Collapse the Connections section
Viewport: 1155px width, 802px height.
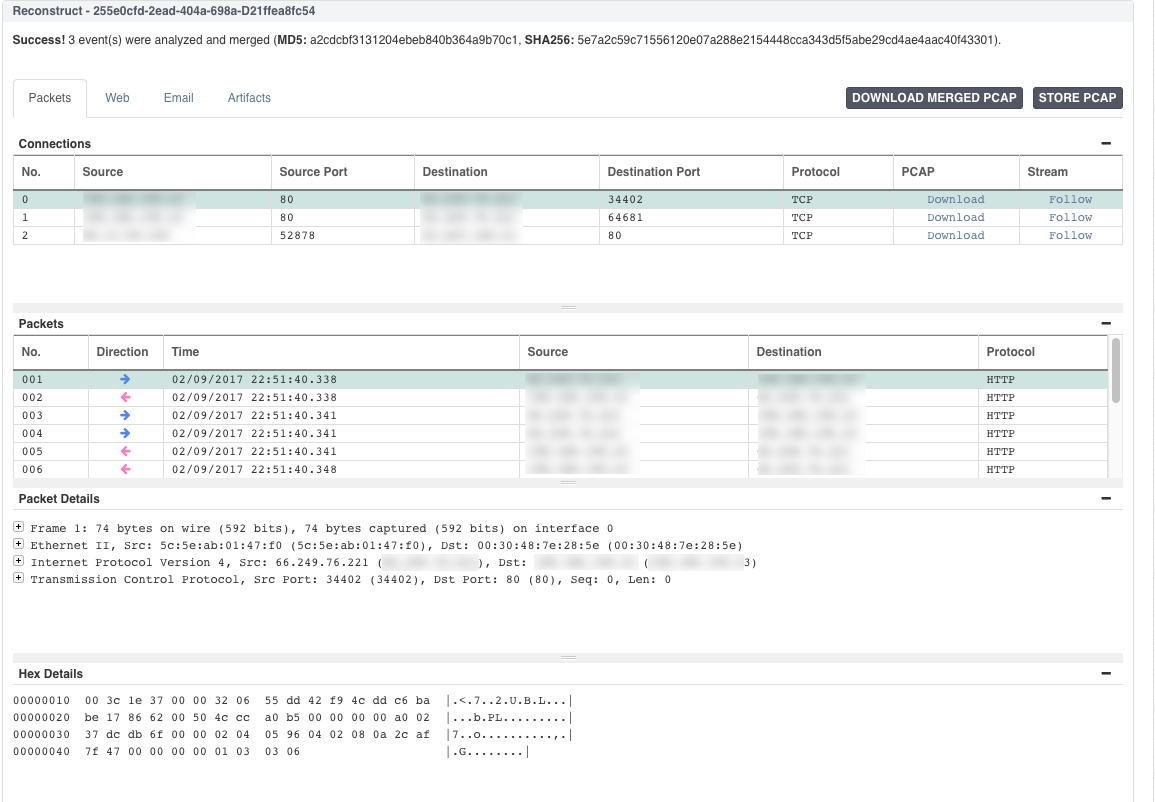coord(1106,144)
